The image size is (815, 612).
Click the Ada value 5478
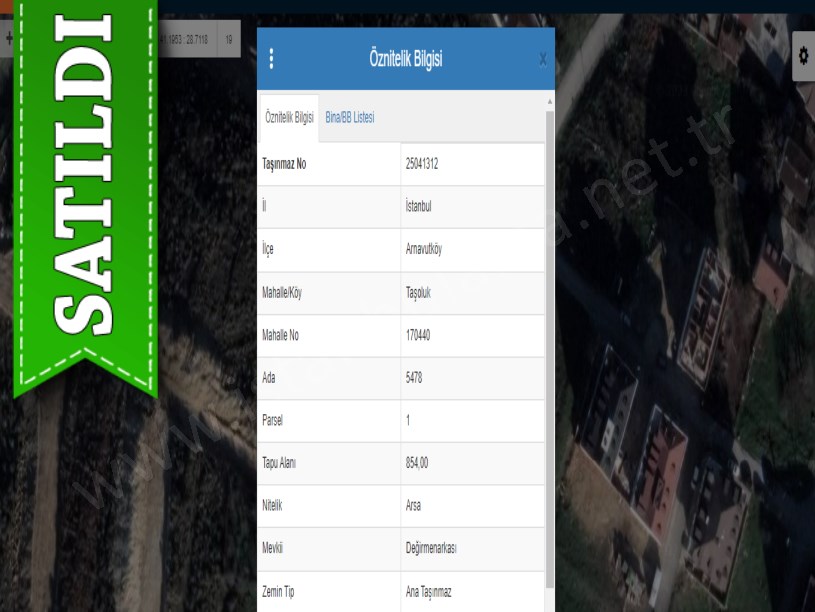click(x=415, y=378)
